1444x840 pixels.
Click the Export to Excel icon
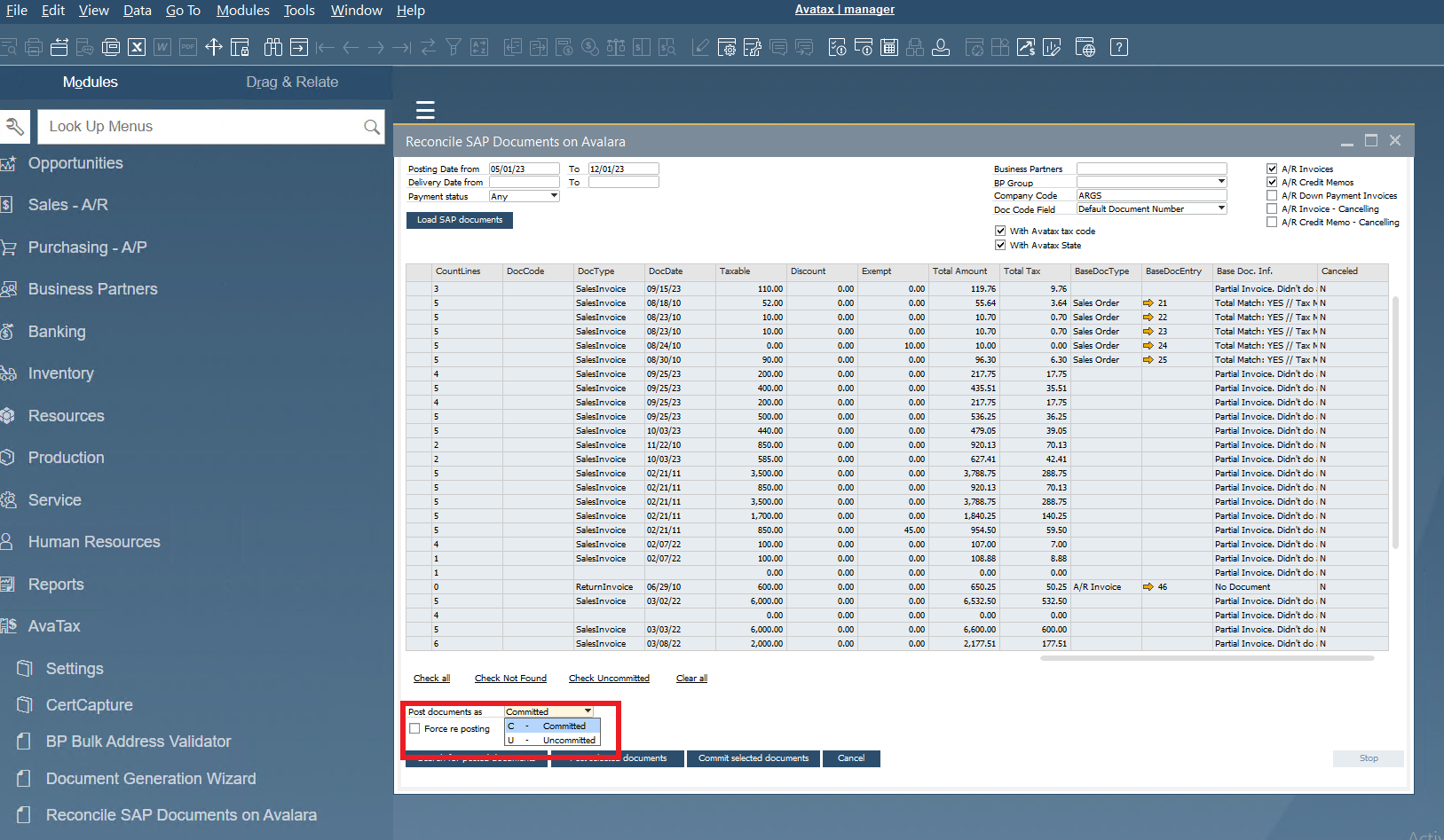coord(137,47)
